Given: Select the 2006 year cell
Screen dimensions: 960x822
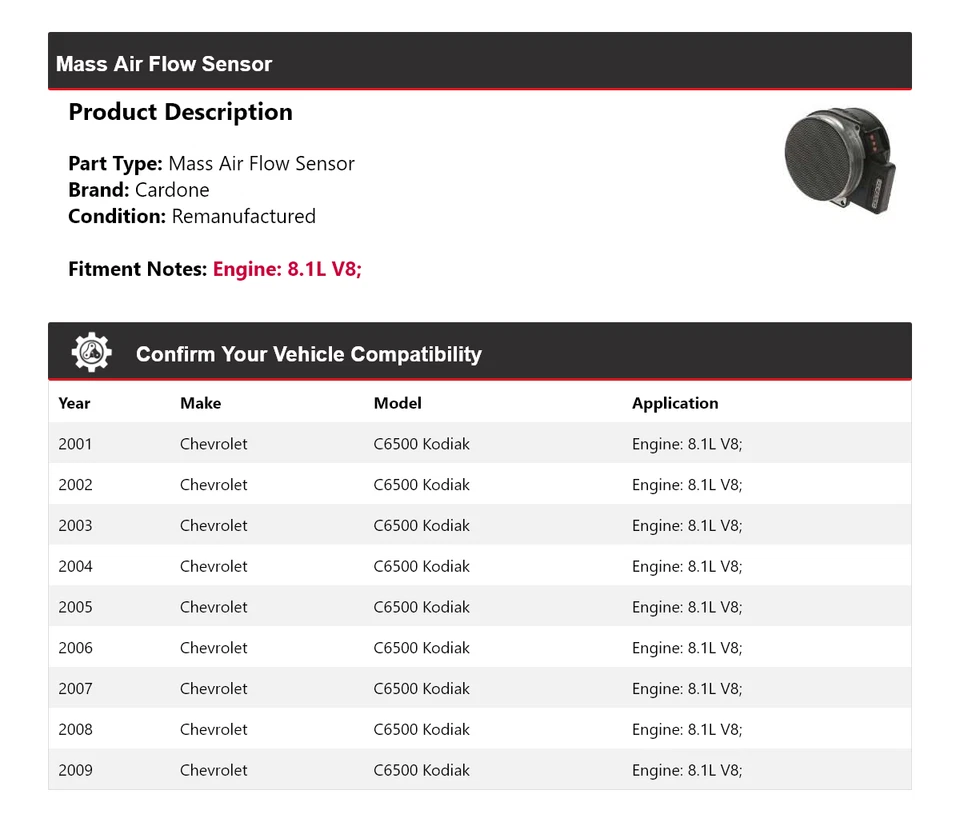Looking at the screenshot, I should [x=75, y=648].
